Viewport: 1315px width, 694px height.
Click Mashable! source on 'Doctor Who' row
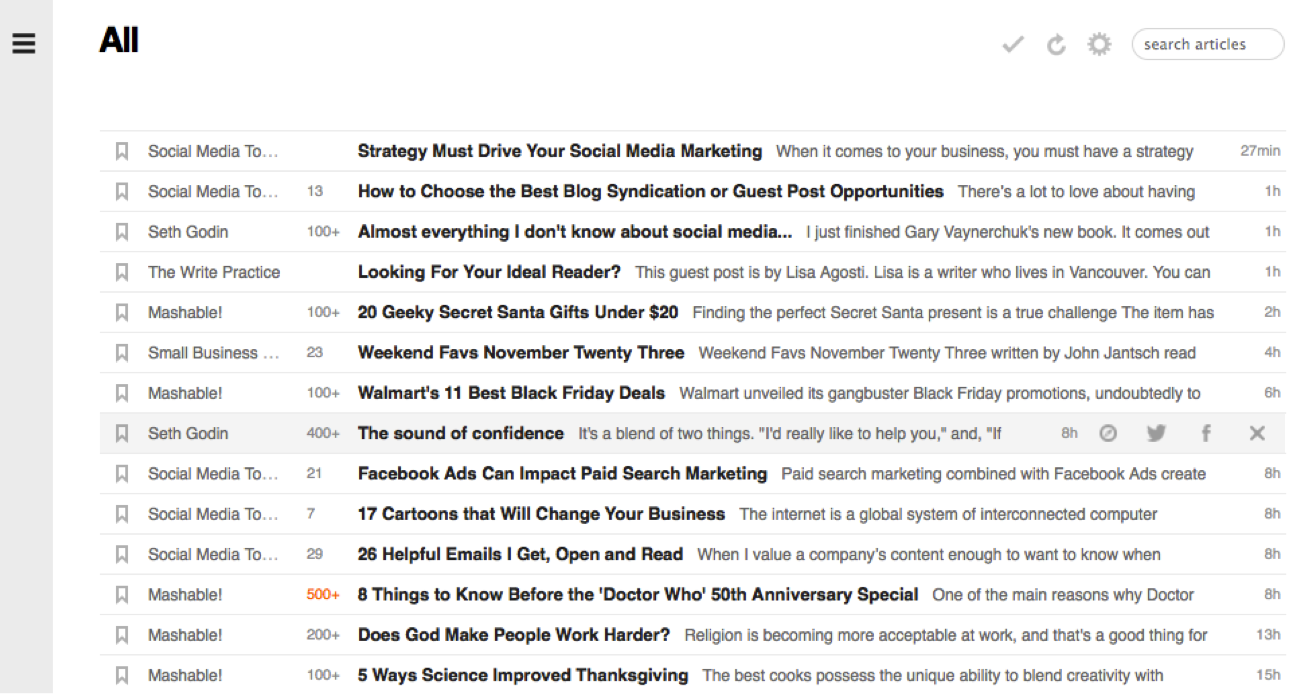click(185, 594)
